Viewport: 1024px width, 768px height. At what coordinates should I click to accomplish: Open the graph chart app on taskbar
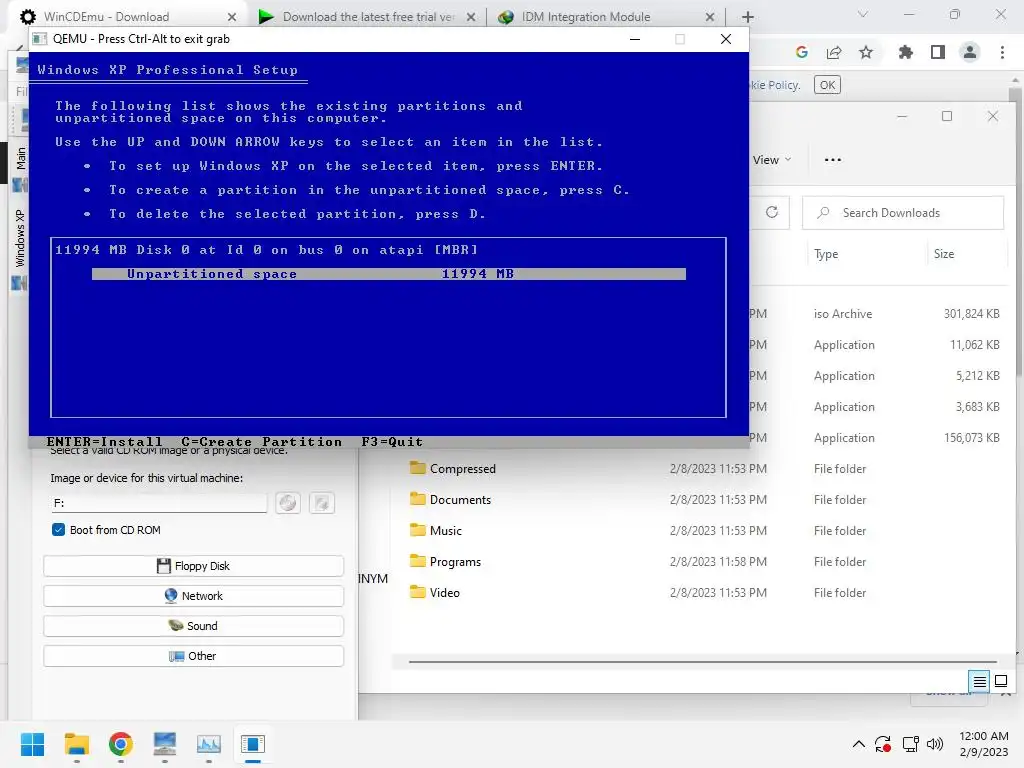(x=208, y=744)
